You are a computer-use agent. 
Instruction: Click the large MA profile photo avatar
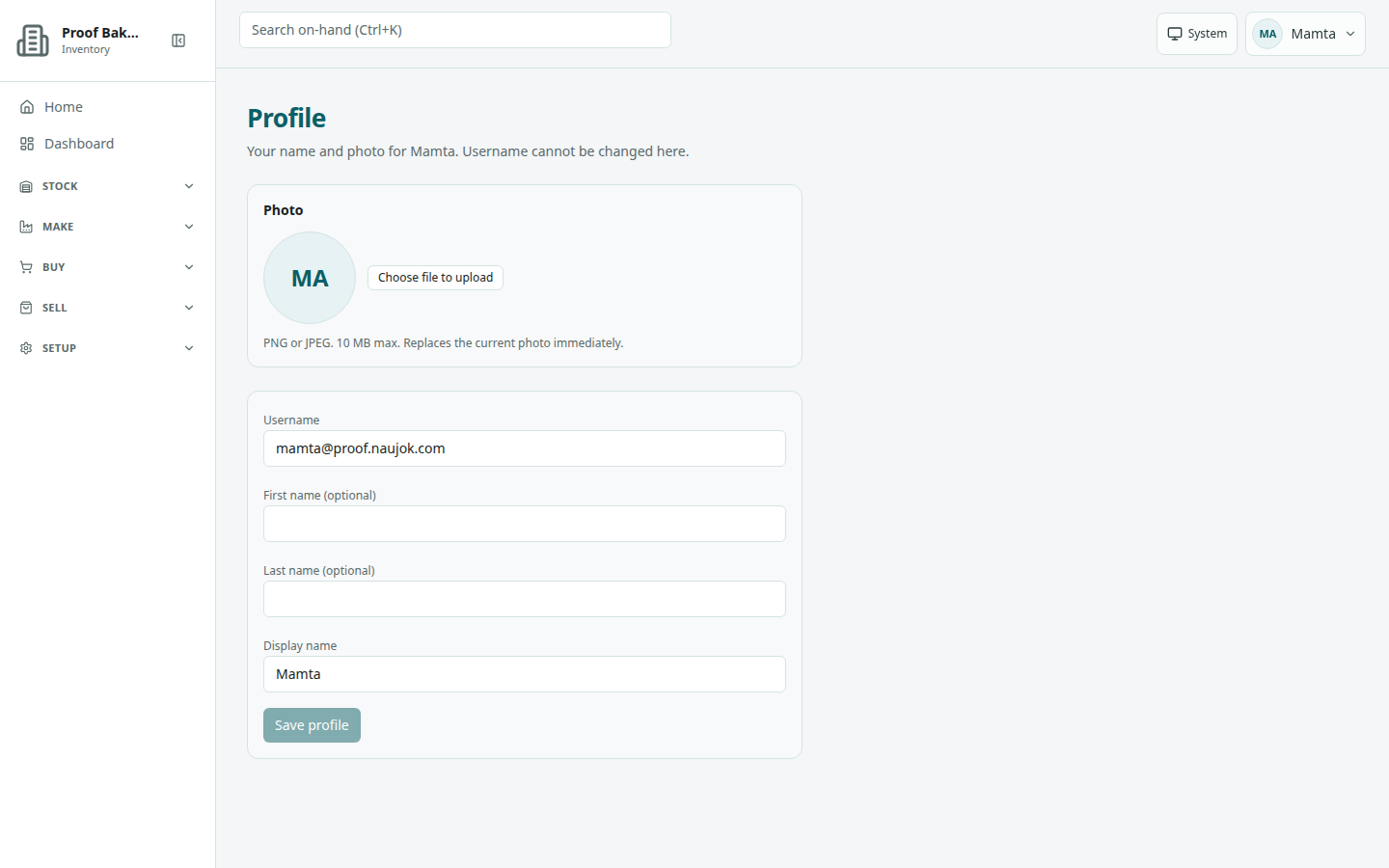310,278
